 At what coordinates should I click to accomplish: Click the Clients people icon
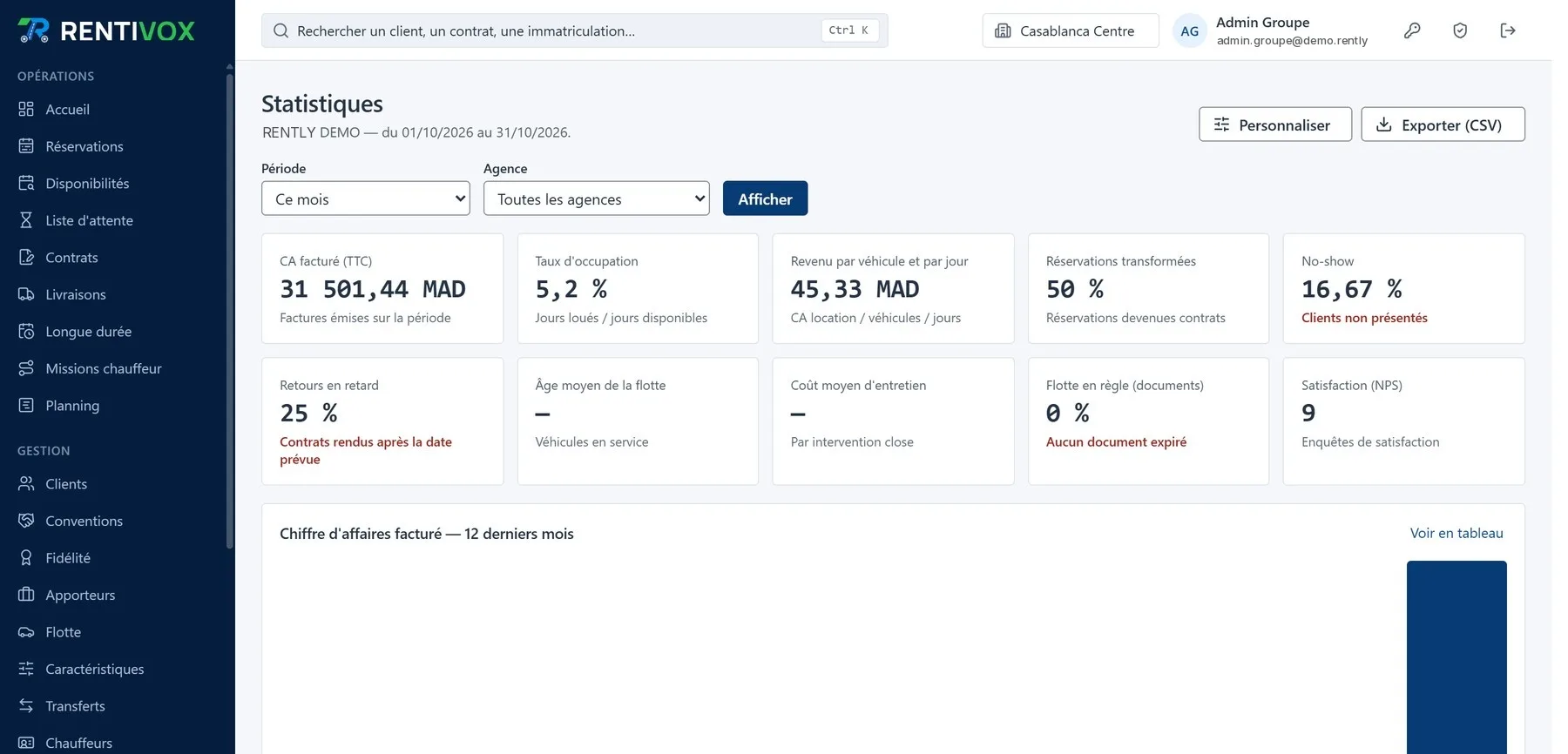(x=26, y=483)
